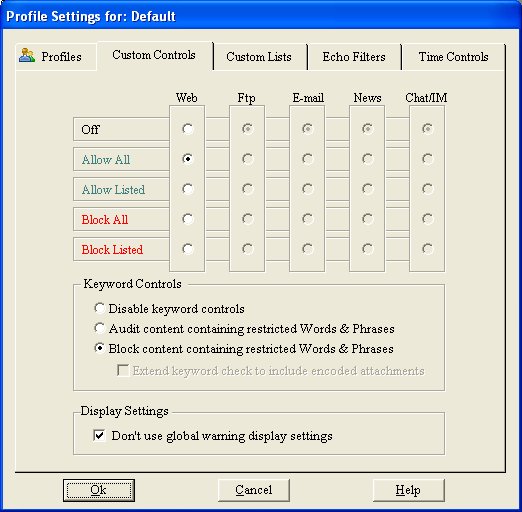522x512 pixels.
Task: Click the Allow All row label
Action: (106, 160)
